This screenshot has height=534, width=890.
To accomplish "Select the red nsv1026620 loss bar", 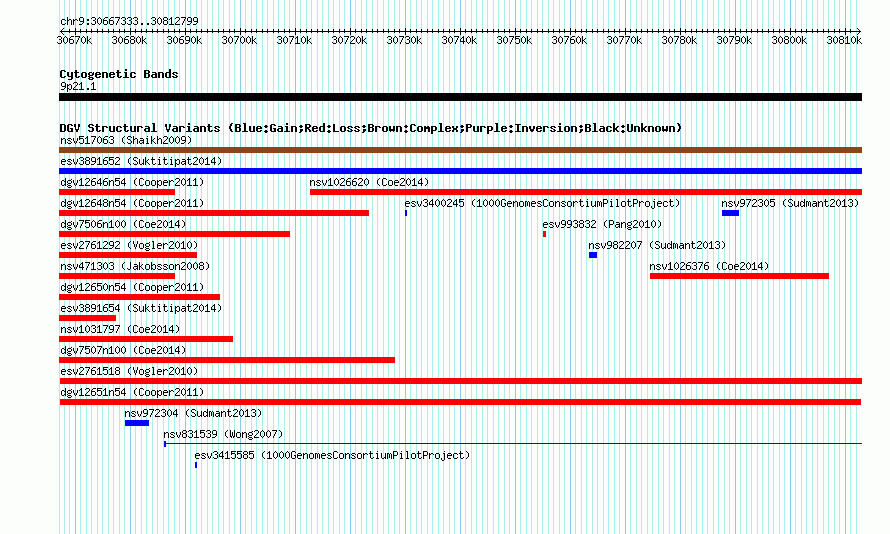I will coord(586,192).
